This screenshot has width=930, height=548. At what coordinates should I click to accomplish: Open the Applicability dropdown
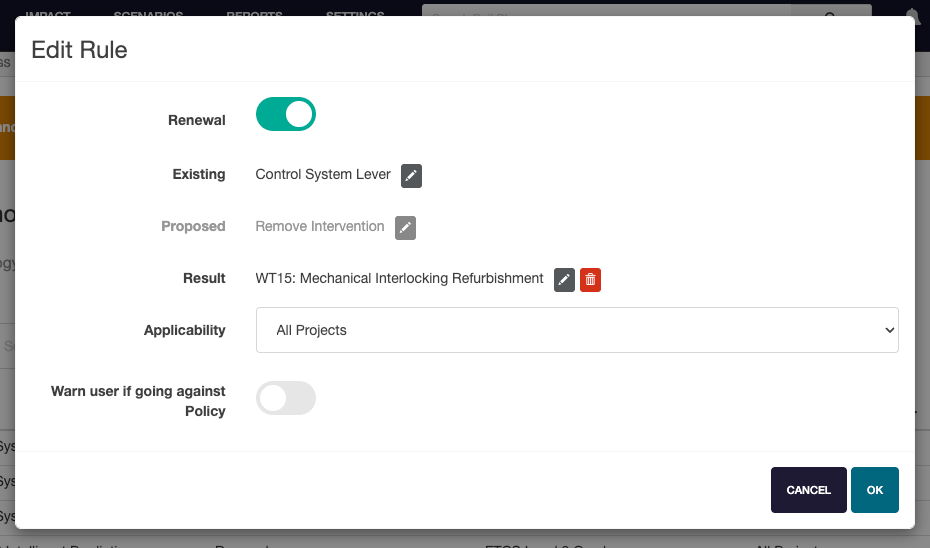click(576, 330)
